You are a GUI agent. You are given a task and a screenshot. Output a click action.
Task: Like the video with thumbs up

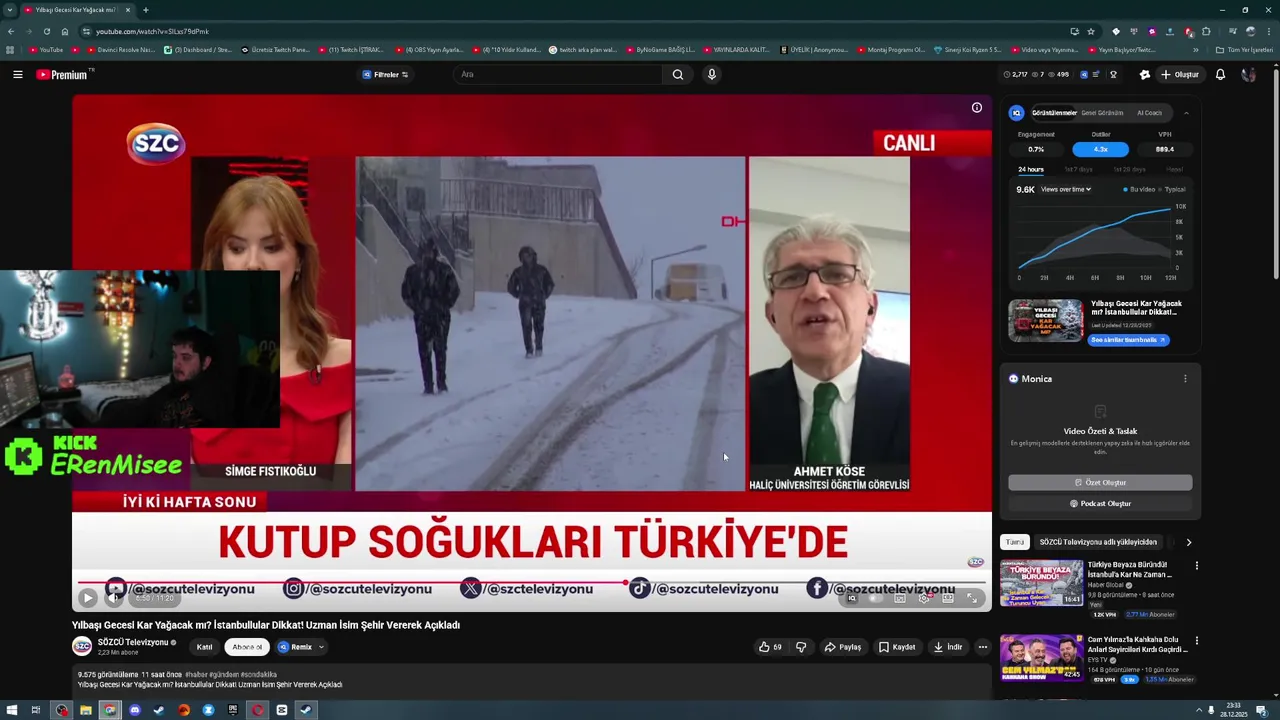coord(770,647)
